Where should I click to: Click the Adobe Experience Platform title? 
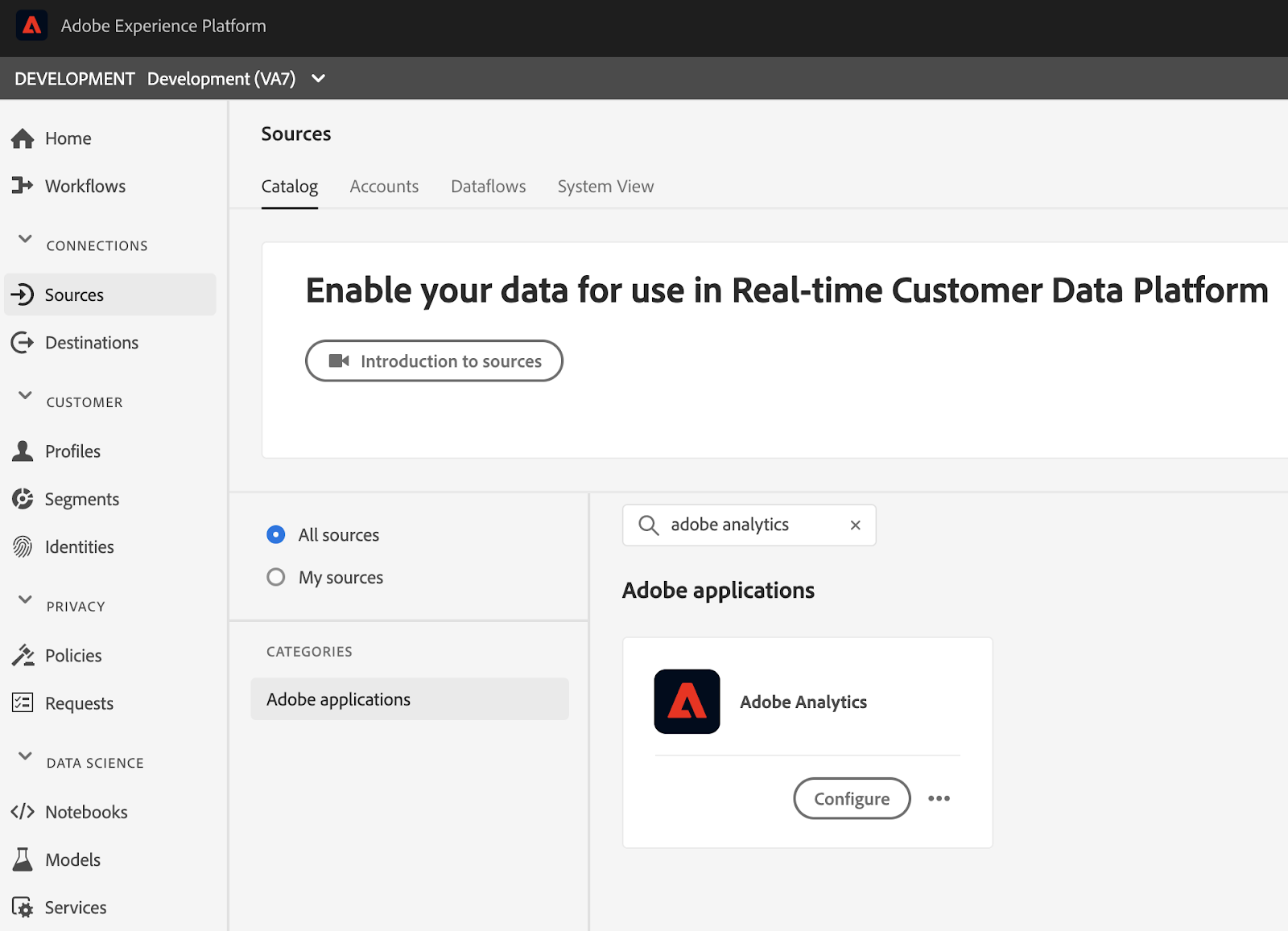[x=163, y=26]
